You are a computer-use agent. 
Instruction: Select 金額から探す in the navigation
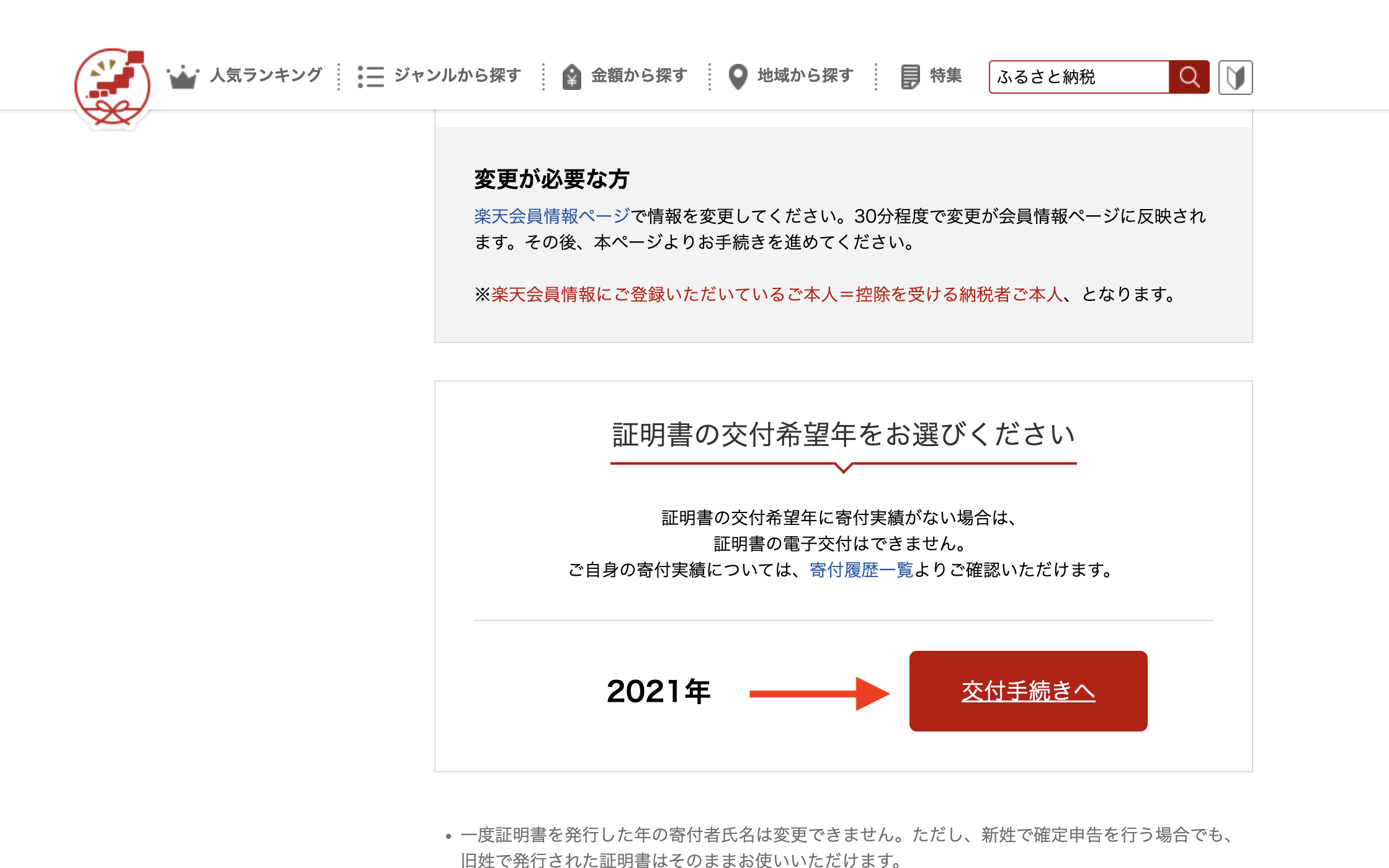click(x=639, y=76)
